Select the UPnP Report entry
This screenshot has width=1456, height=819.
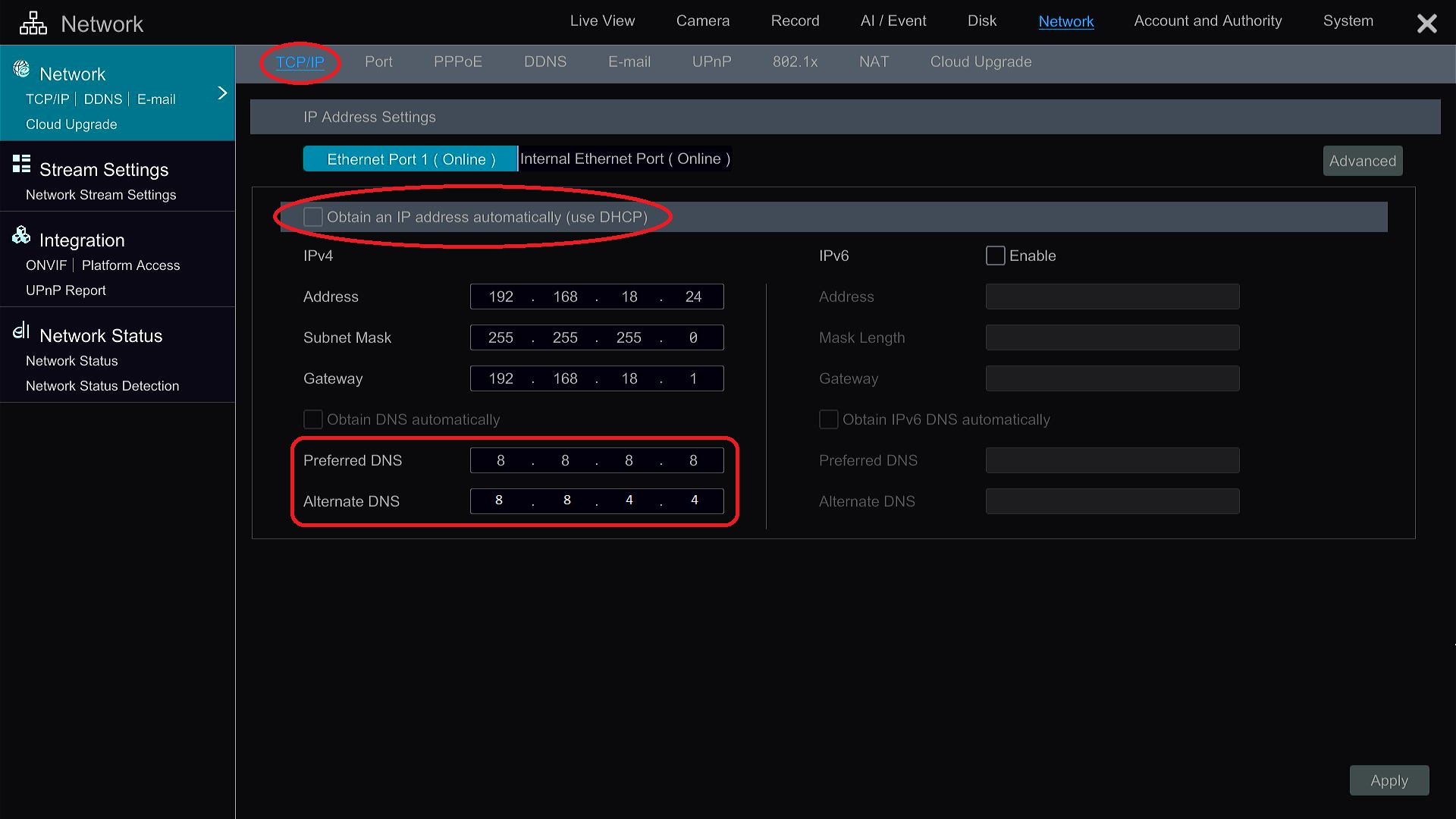pyautogui.click(x=65, y=290)
